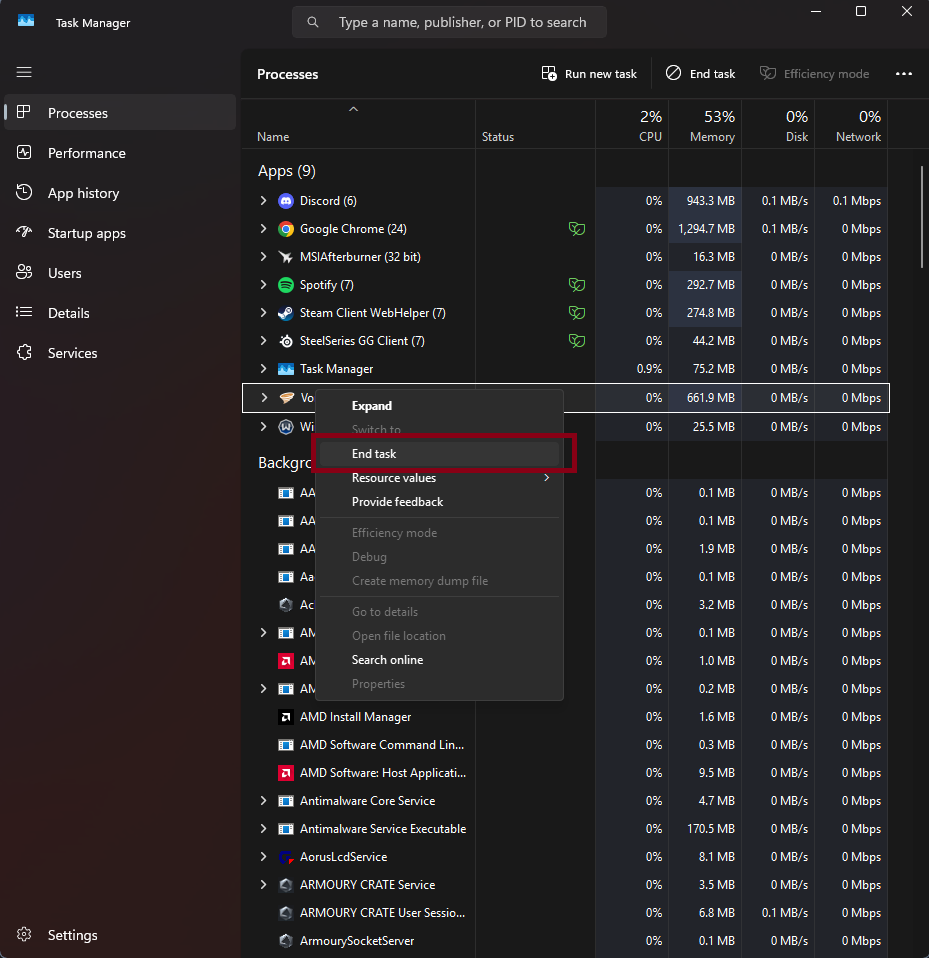Open App history via its clock icon

pos(24,192)
